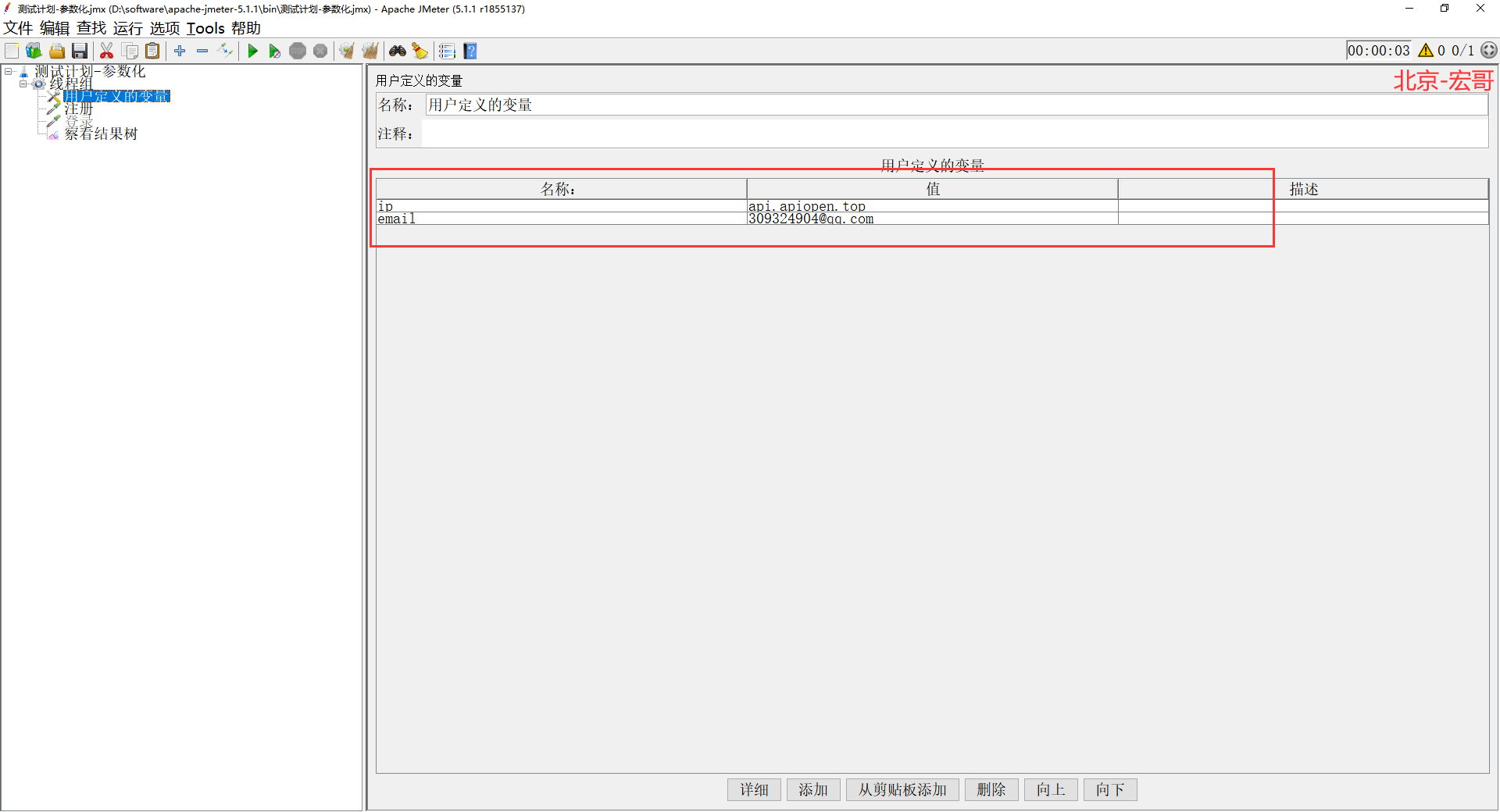Toggle enable/disable of selected element icon
The height and width of the screenshot is (812, 1500).
[x=226, y=51]
